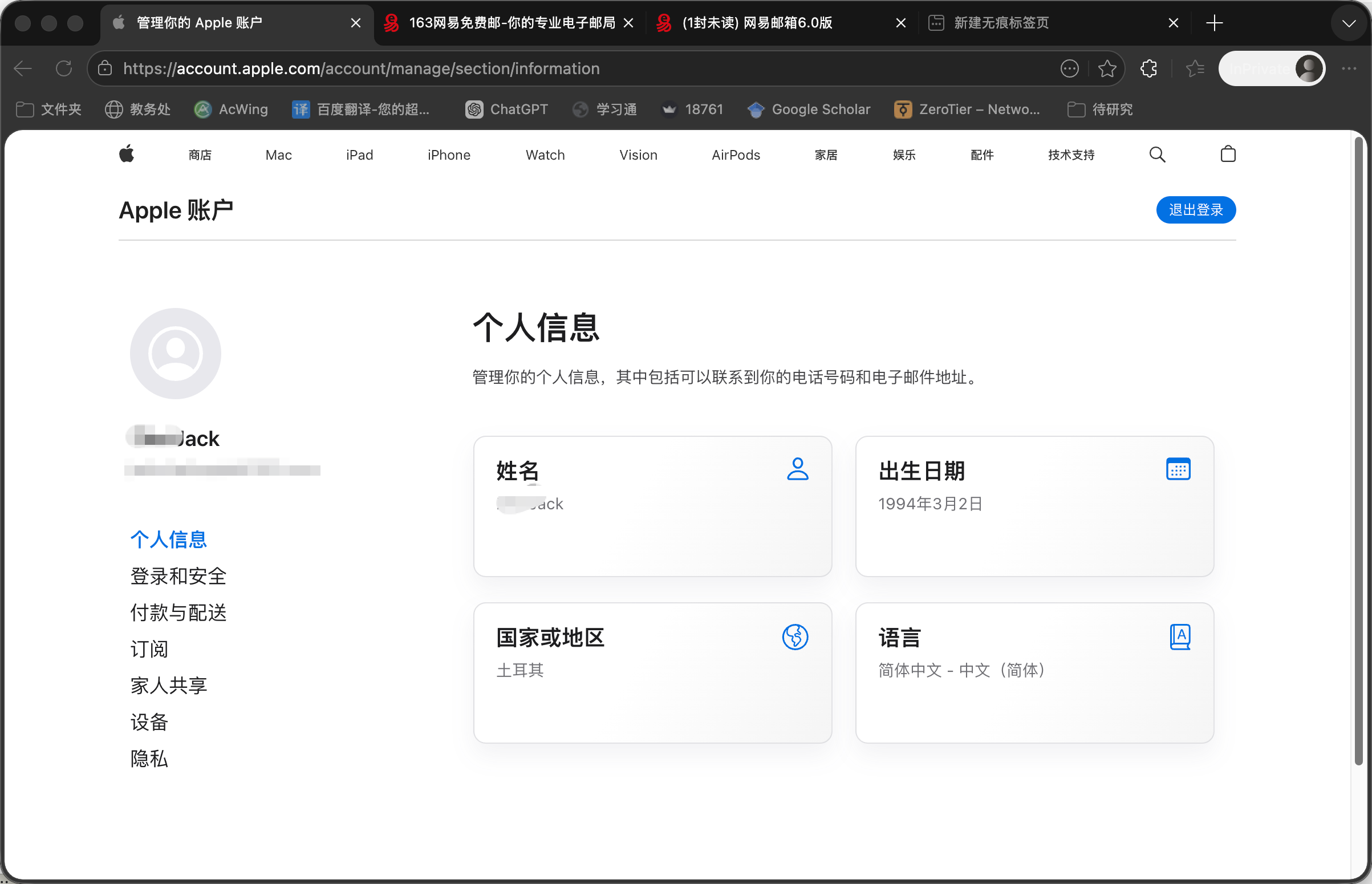Open the search magnifier icon
Screen dimensions: 1372x884
(x=1157, y=155)
